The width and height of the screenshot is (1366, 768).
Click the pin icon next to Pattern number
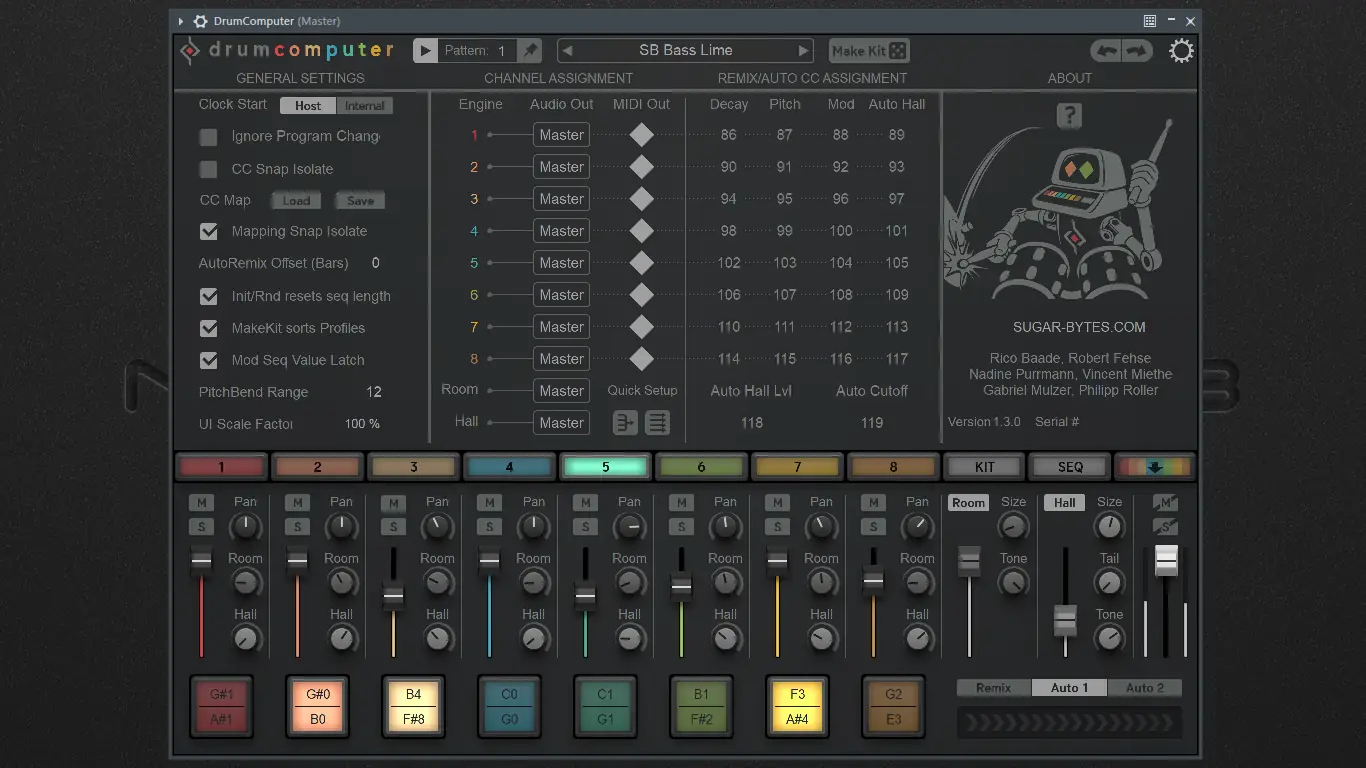(531, 50)
